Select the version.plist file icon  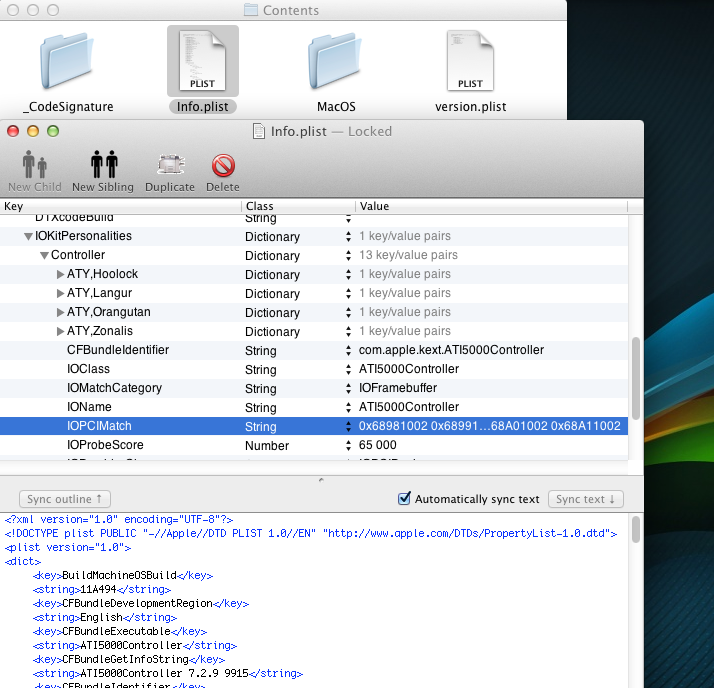(470, 61)
